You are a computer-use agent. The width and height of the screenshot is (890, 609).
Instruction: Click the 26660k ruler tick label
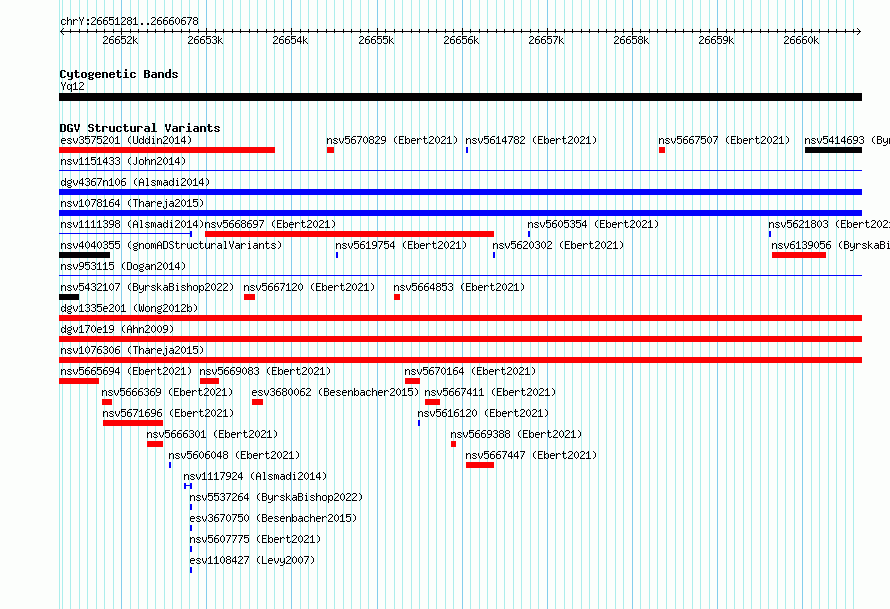(x=801, y=40)
